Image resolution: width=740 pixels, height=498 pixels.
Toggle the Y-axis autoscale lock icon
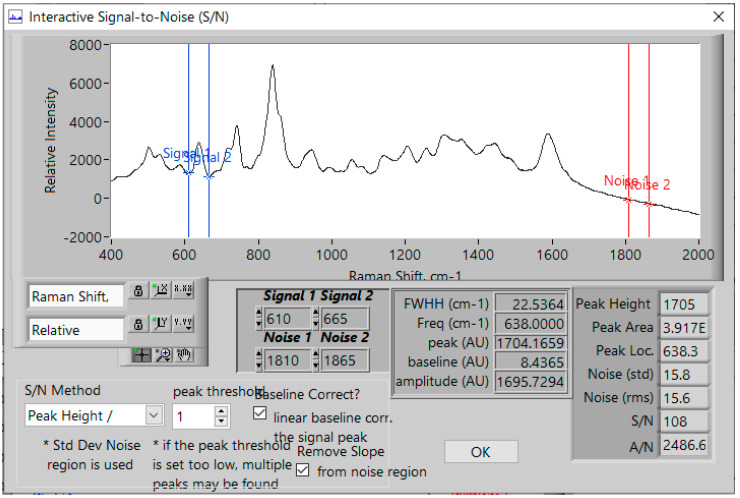[x=138, y=326]
